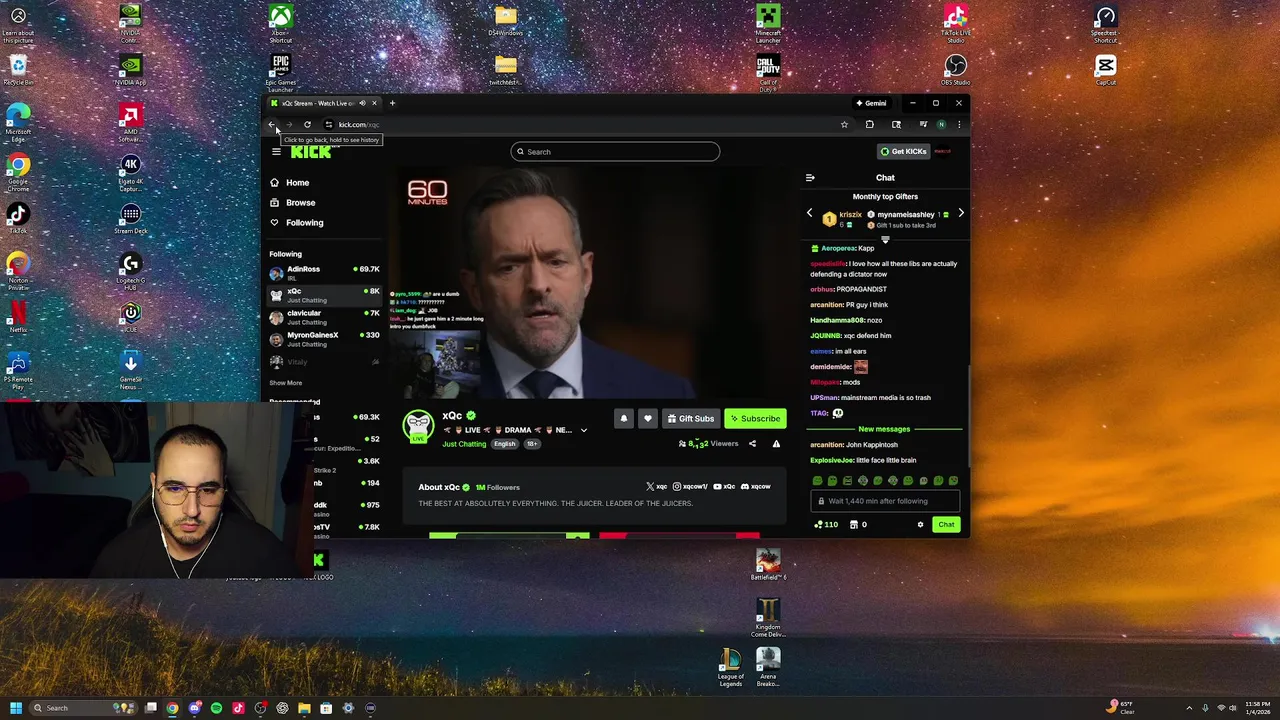
Task: Expand the stream title dropdown chevron
Action: [x=584, y=431]
